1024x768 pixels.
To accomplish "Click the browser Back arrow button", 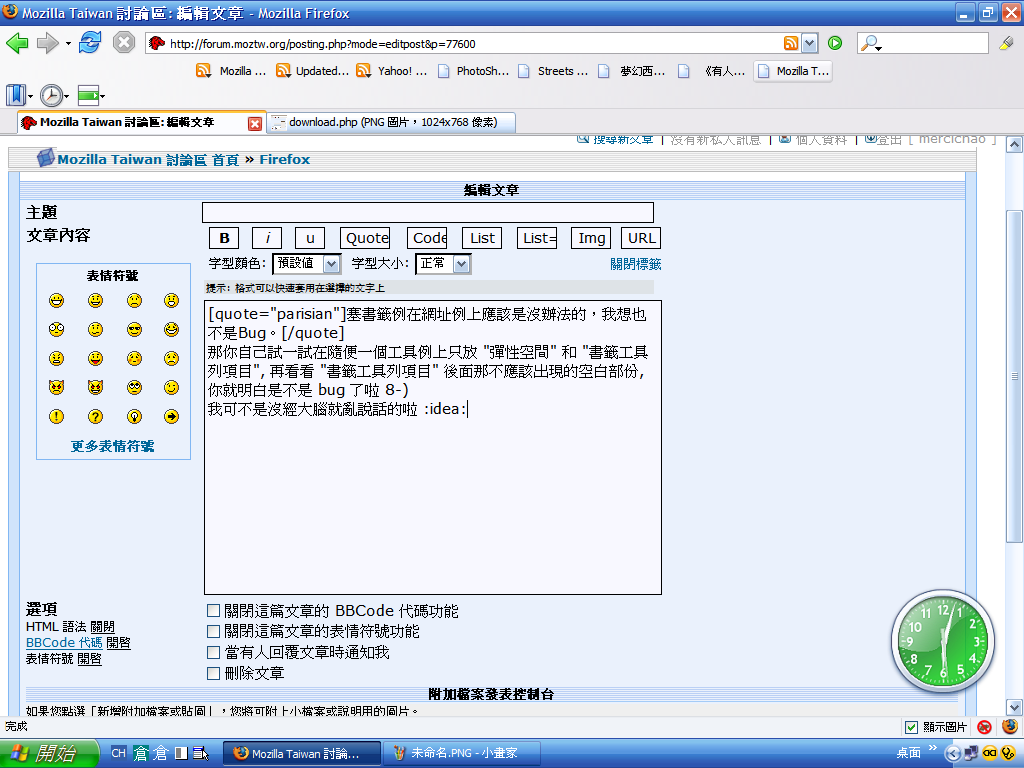I will [x=17, y=43].
